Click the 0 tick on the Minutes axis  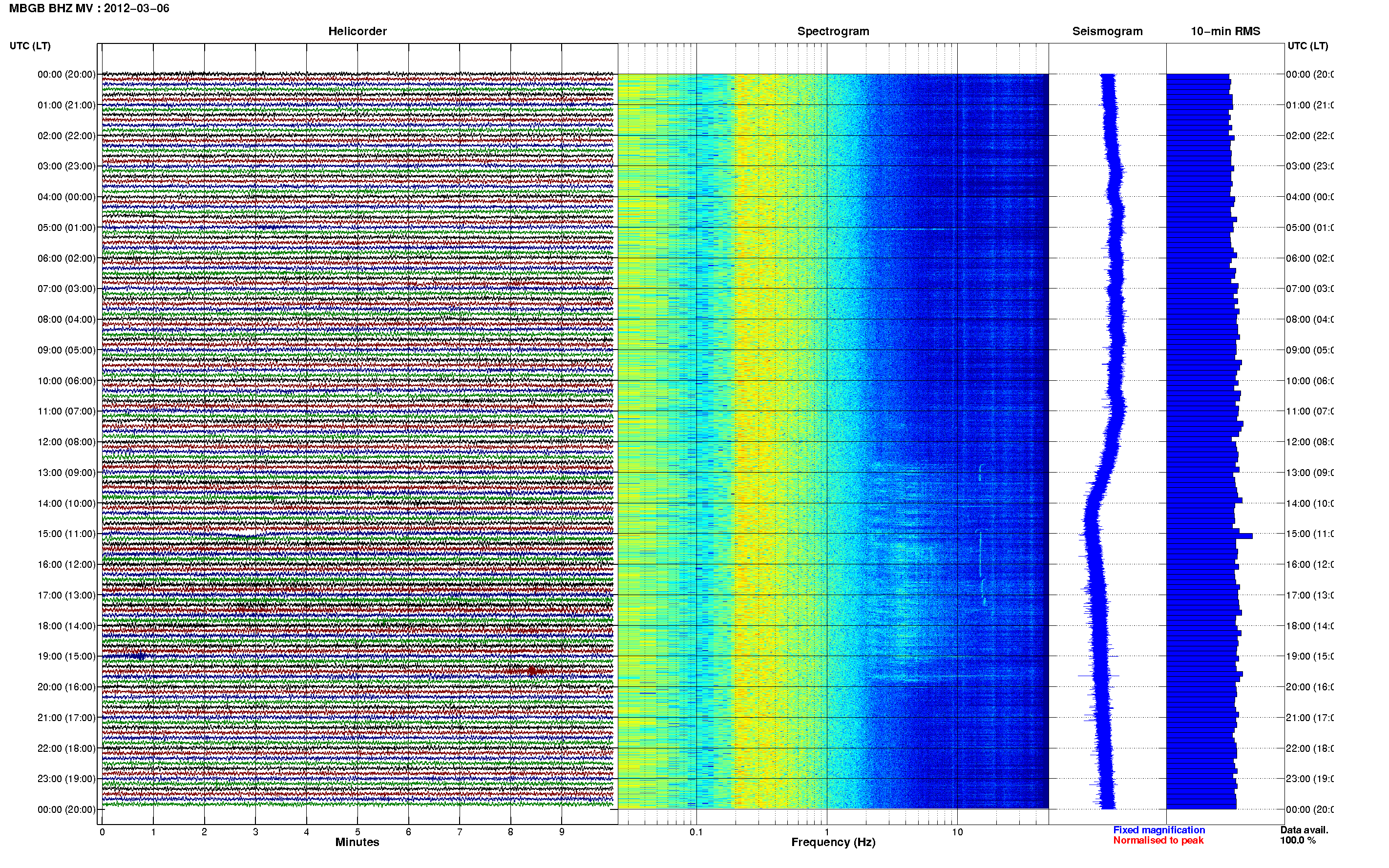pos(102,832)
